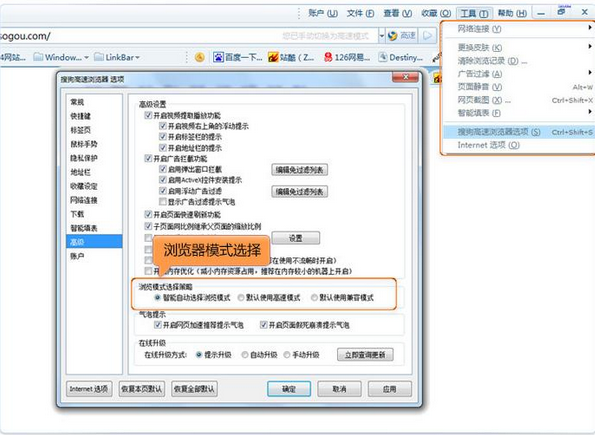The height and width of the screenshot is (435, 595).
Task: Expand the LinkBar folder dropdown
Action: point(137,58)
